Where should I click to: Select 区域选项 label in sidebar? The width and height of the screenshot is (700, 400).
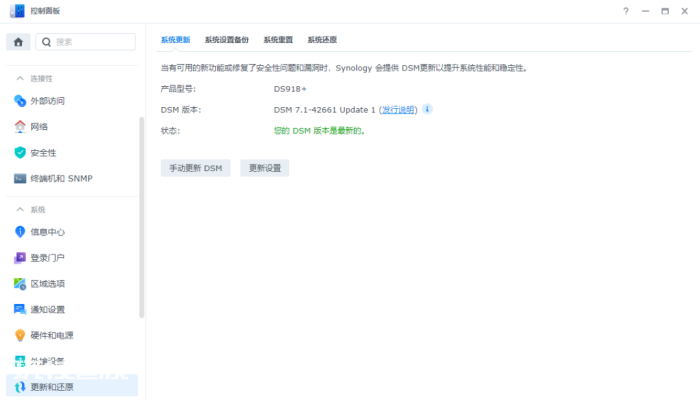click(48, 283)
